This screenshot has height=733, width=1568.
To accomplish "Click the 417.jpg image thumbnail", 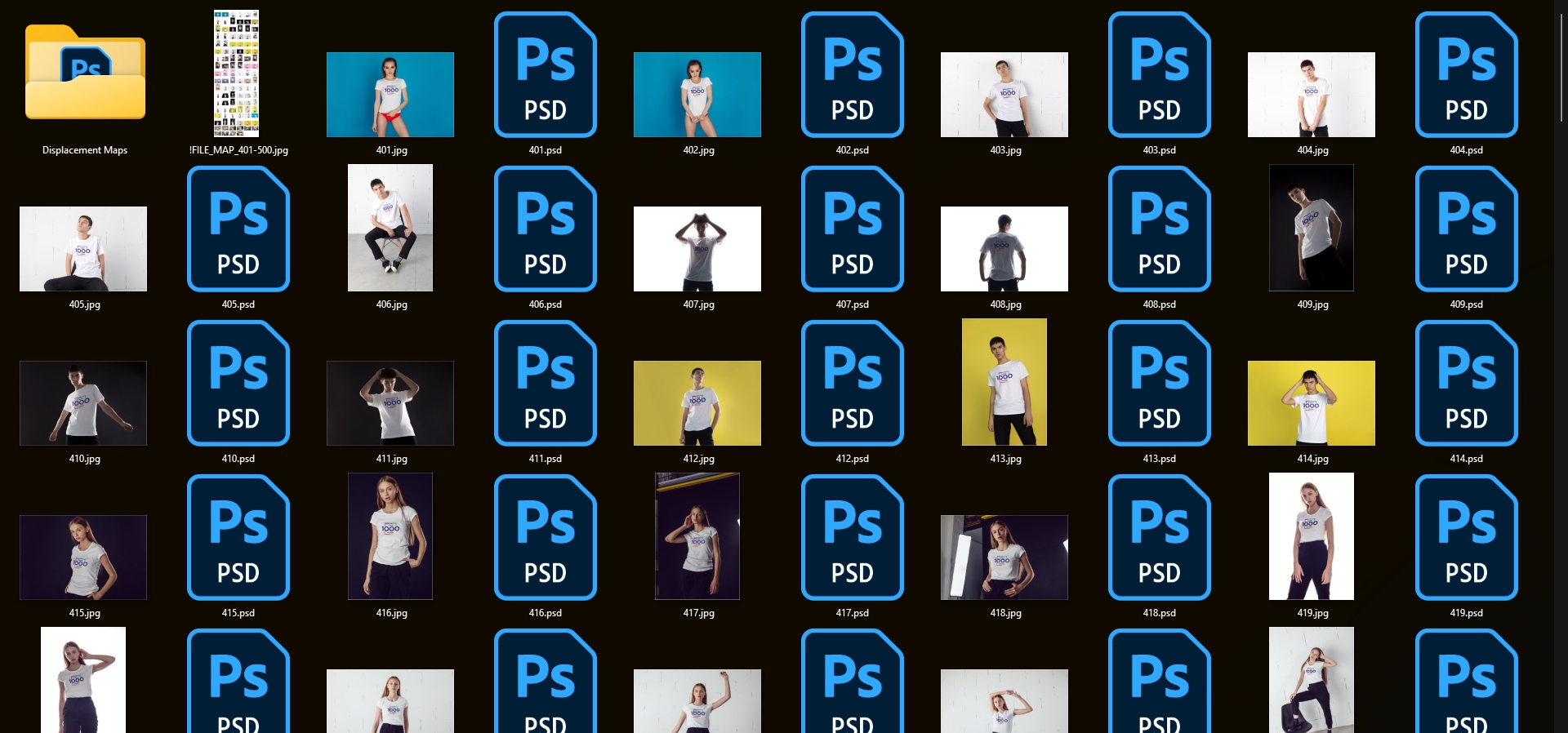I will [697, 536].
